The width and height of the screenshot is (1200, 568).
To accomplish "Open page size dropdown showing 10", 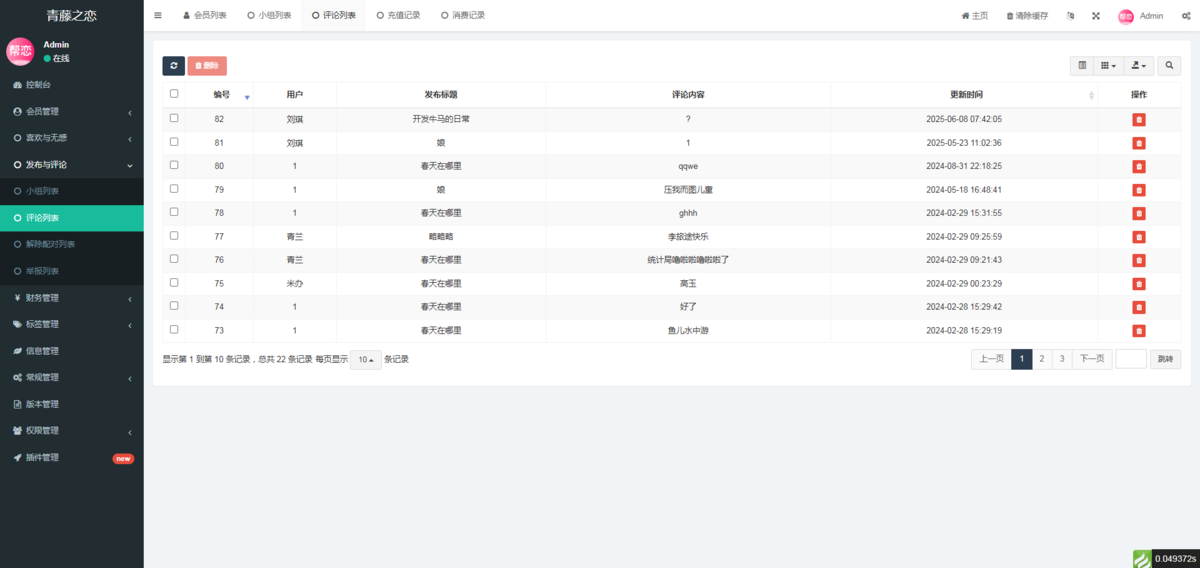I will click(366, 360).
